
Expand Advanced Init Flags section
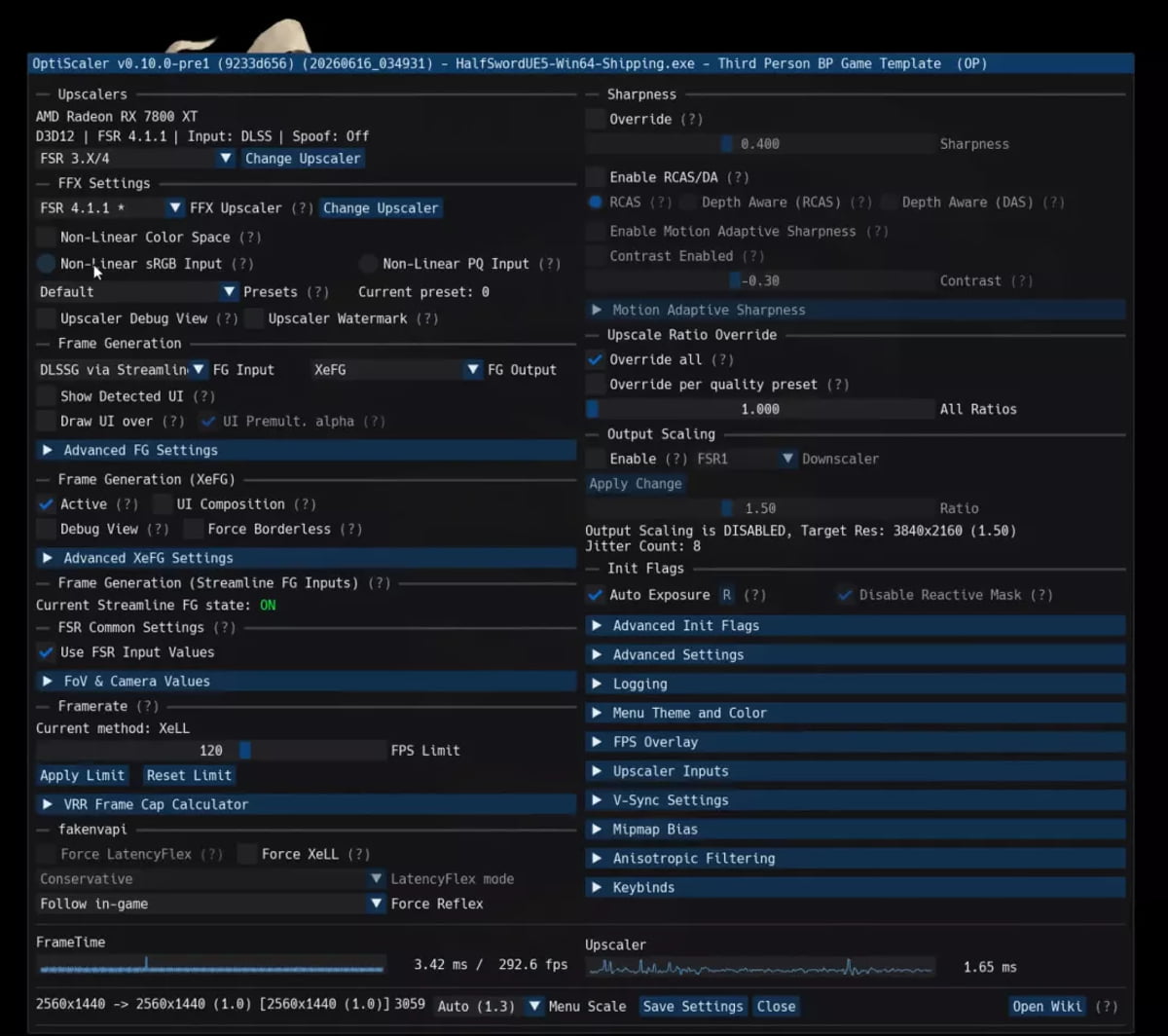click(856, 625)
